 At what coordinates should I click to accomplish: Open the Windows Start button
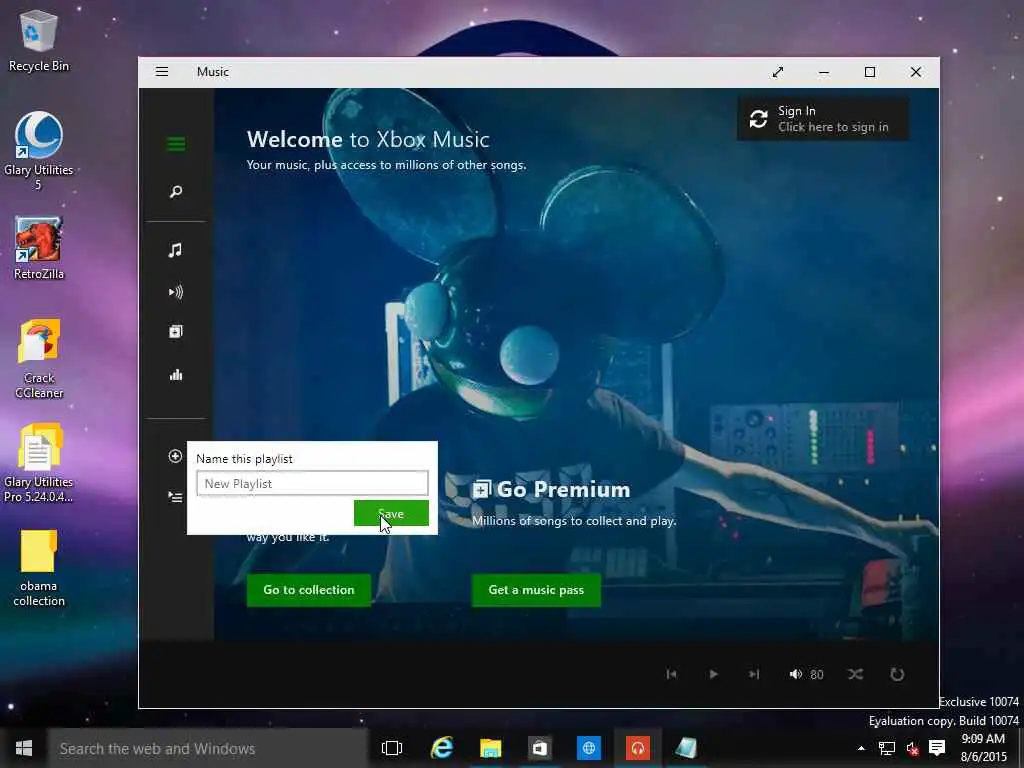(24, 748)
